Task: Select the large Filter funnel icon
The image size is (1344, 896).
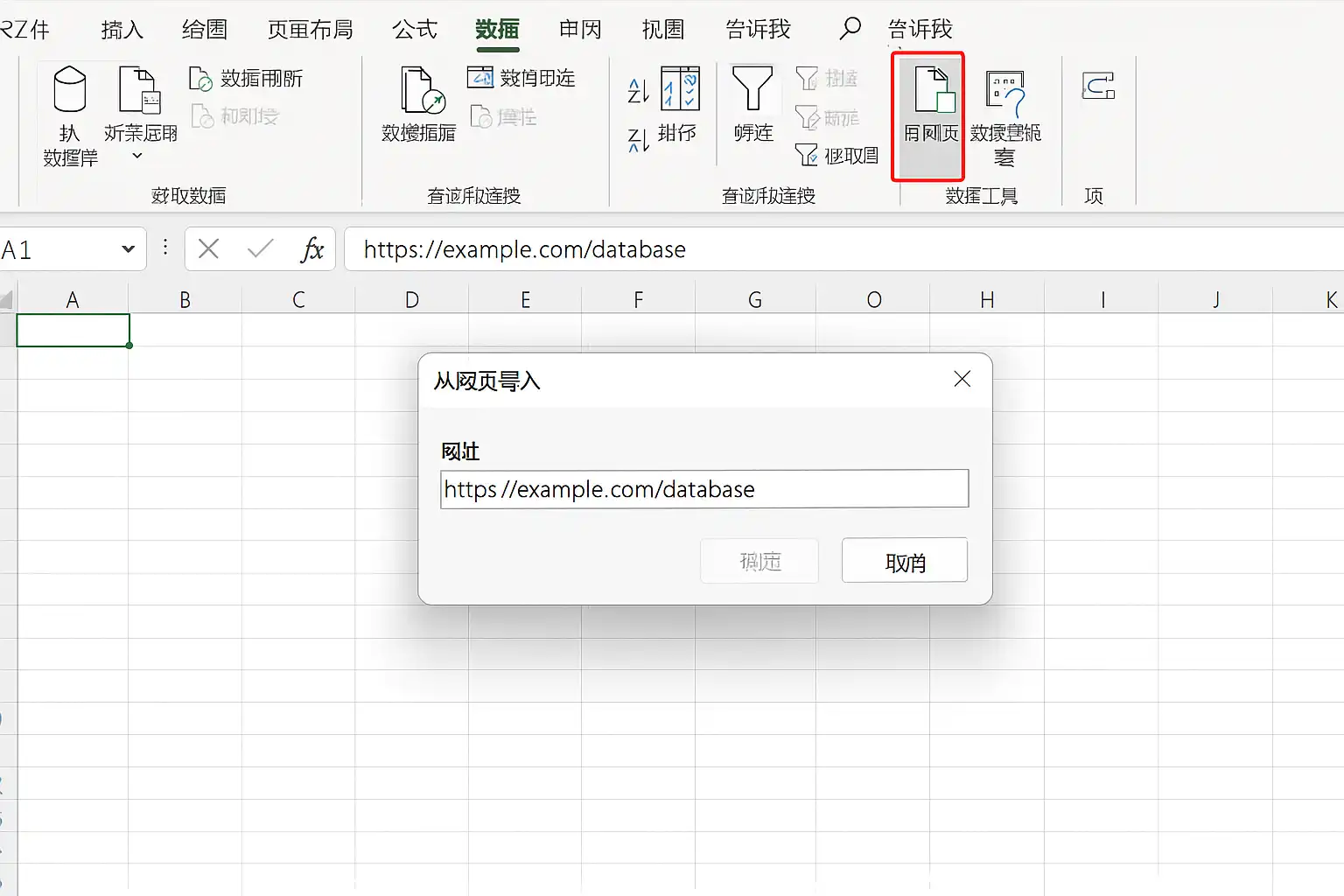Action: point(752,89)
